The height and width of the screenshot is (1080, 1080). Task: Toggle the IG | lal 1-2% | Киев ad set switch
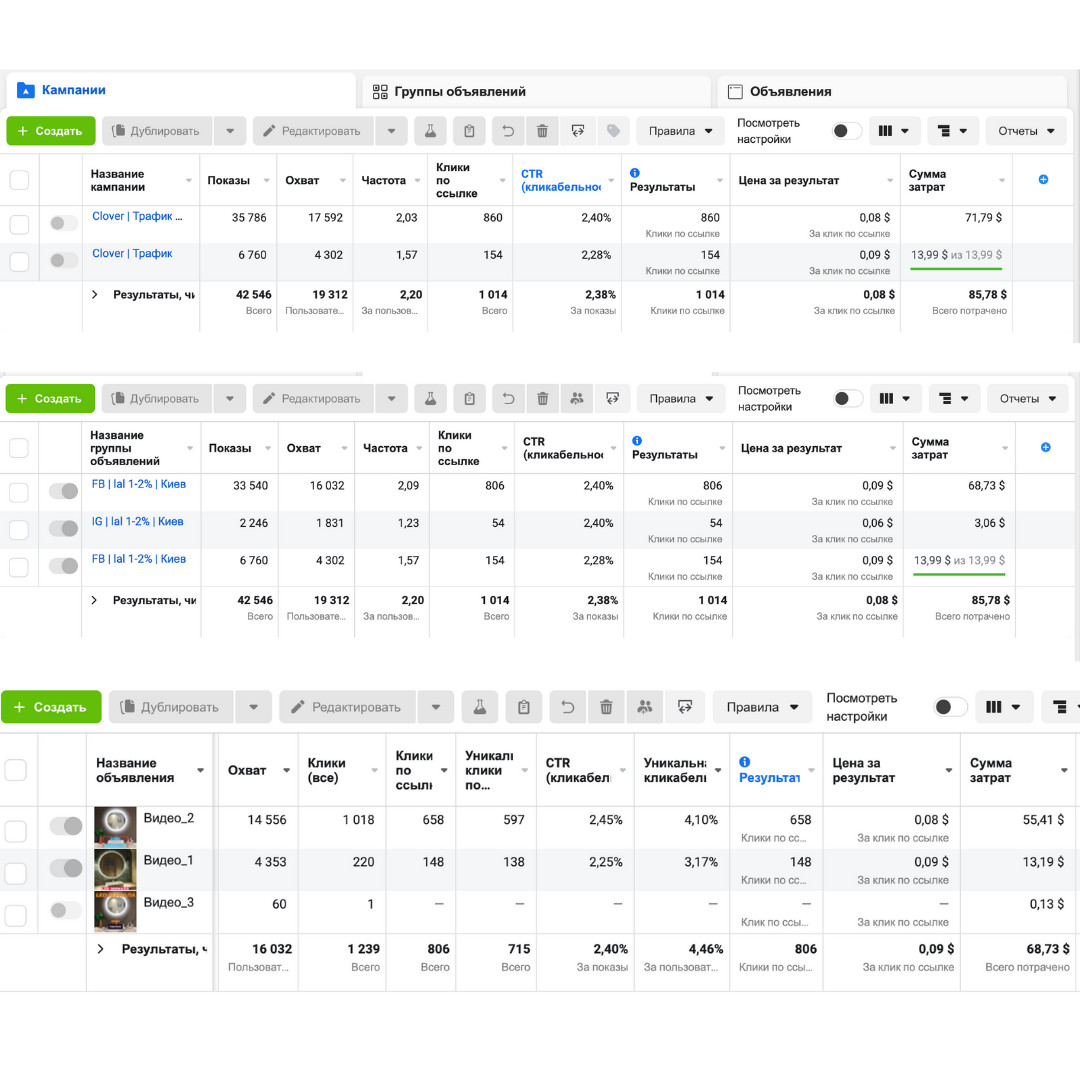(x=64, y=528)
